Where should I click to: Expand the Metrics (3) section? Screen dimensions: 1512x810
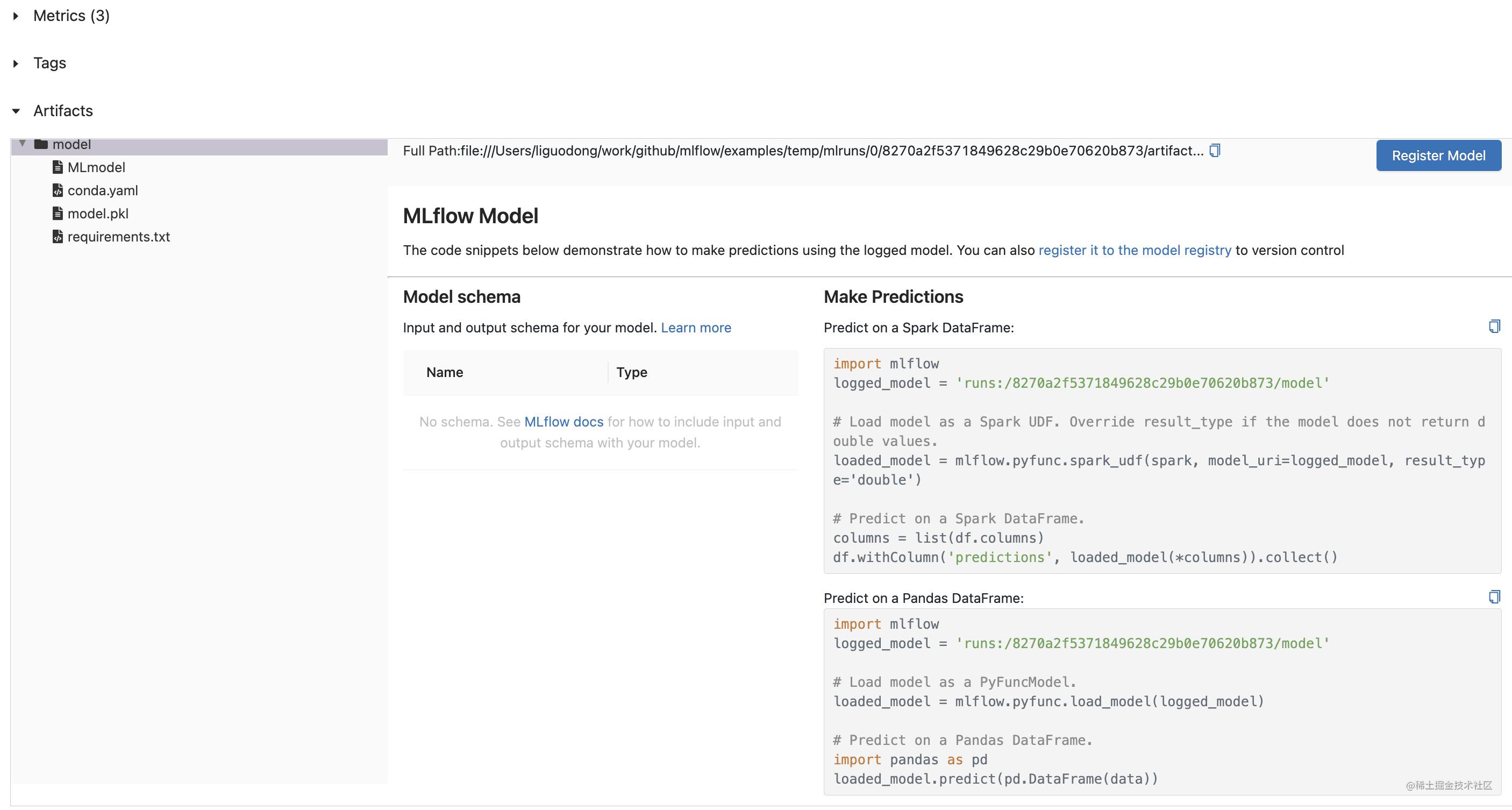point(15,16)
